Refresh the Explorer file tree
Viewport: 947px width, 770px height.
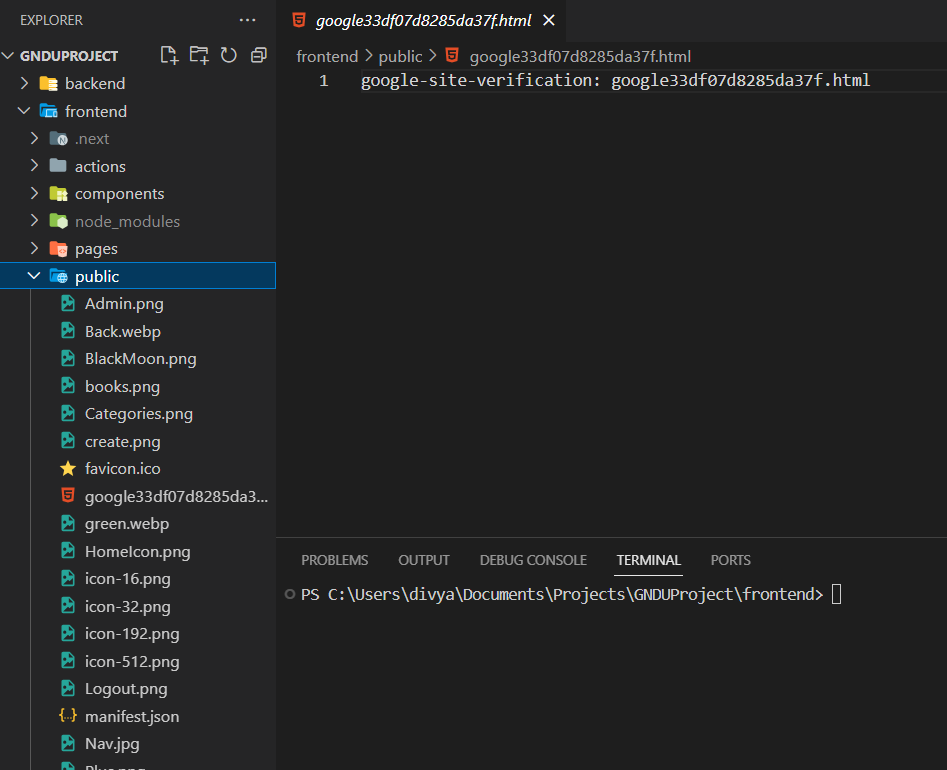point(229,55)
